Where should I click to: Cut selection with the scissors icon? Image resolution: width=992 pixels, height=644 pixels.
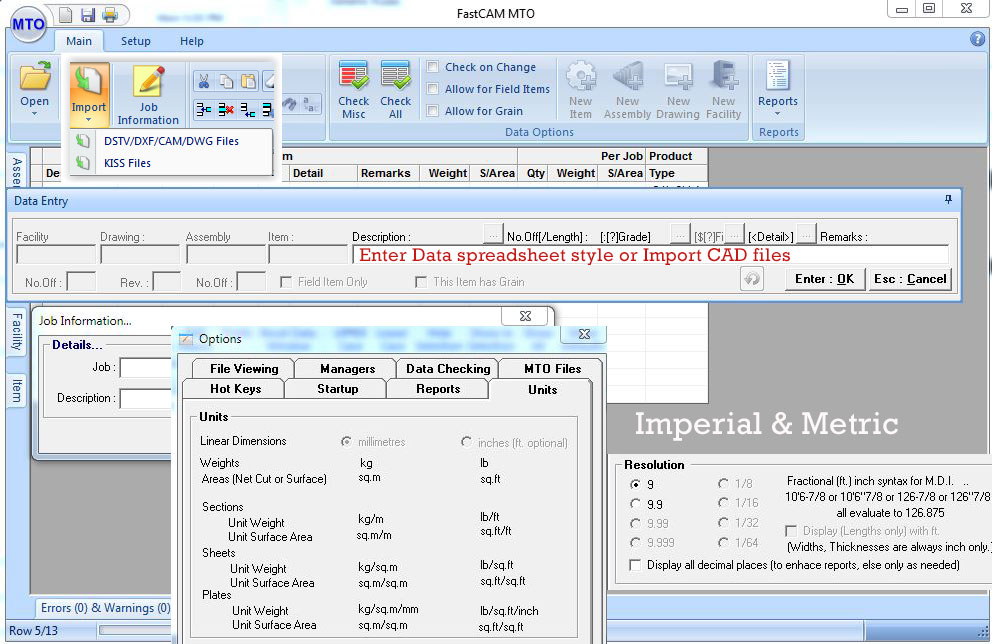click(x=204, y=82)
